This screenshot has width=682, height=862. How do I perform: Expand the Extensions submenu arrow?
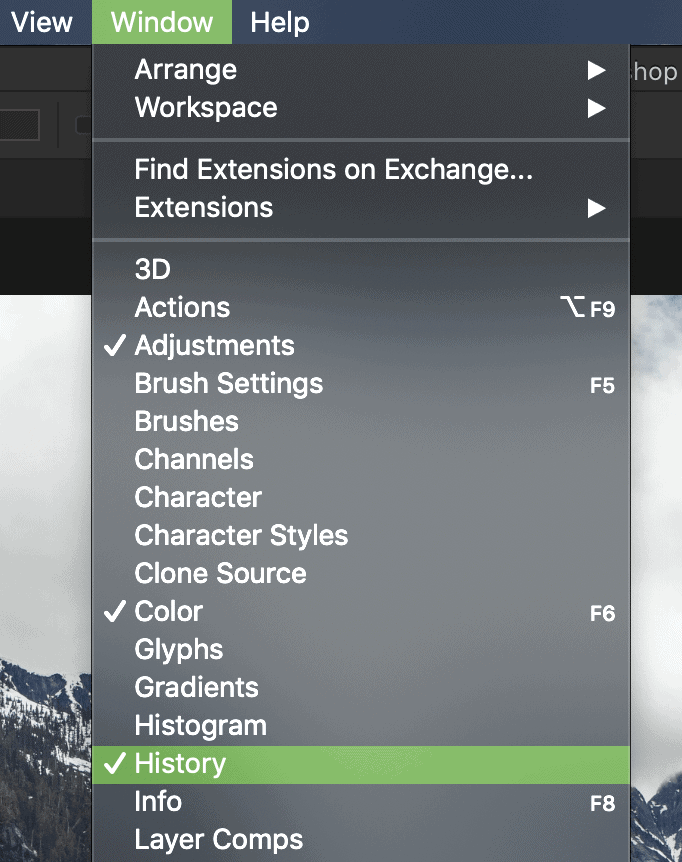(596, 208)
